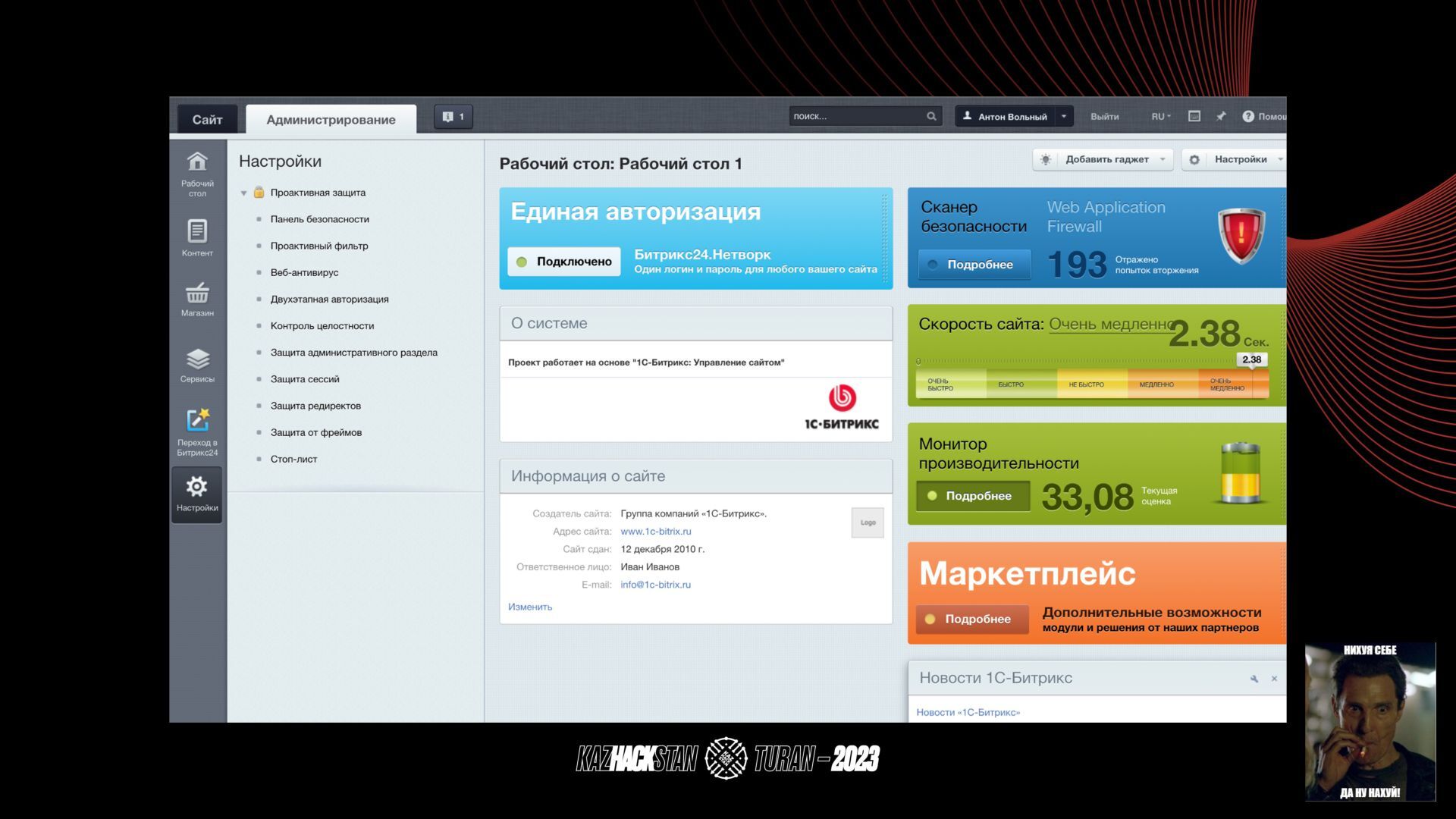Switch to the Сайт tab
Image resolution: width=1456 pixels, height=819 pixels.
click(207, 120)
